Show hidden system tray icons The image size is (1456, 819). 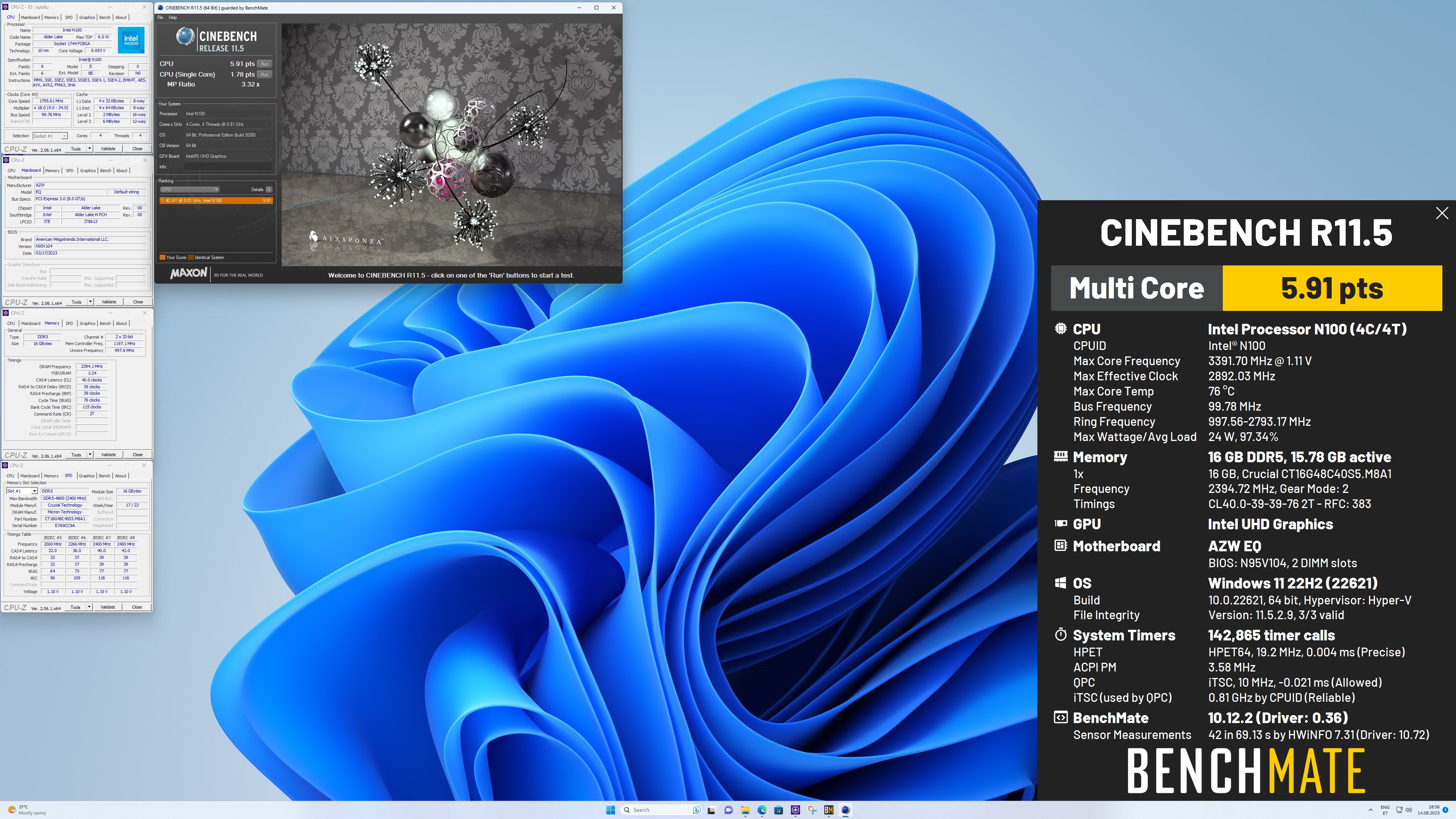(x=1370, y=810)
